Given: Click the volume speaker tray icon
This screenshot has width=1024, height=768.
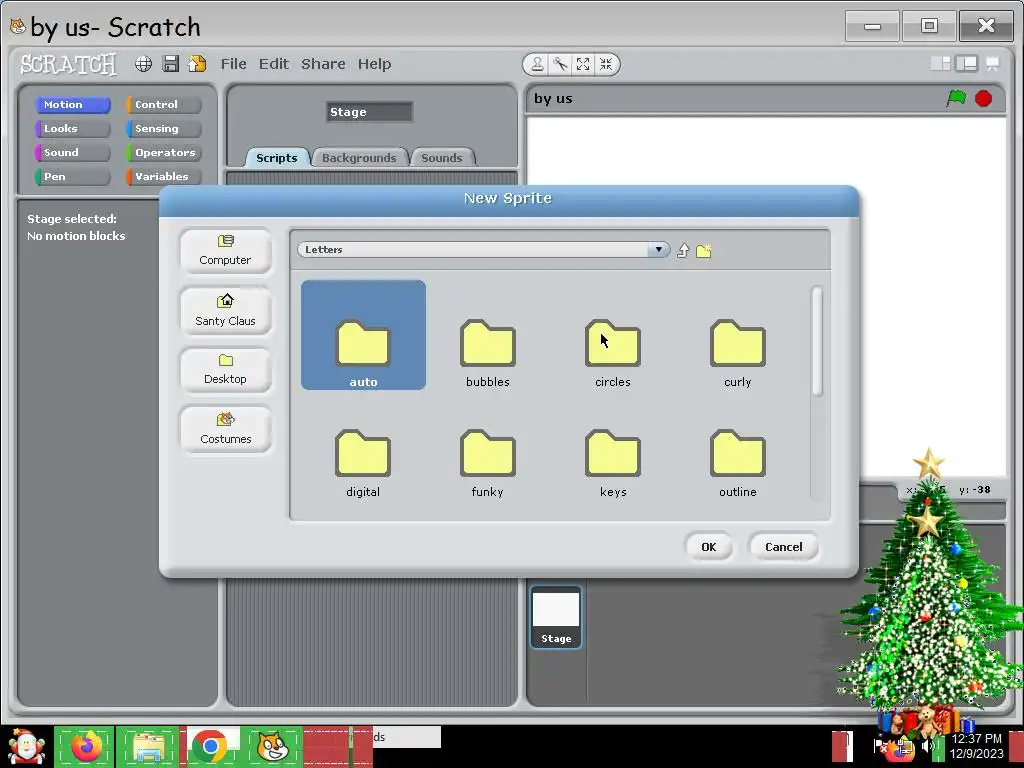Looking at the screenshot, I should (928, 745).
